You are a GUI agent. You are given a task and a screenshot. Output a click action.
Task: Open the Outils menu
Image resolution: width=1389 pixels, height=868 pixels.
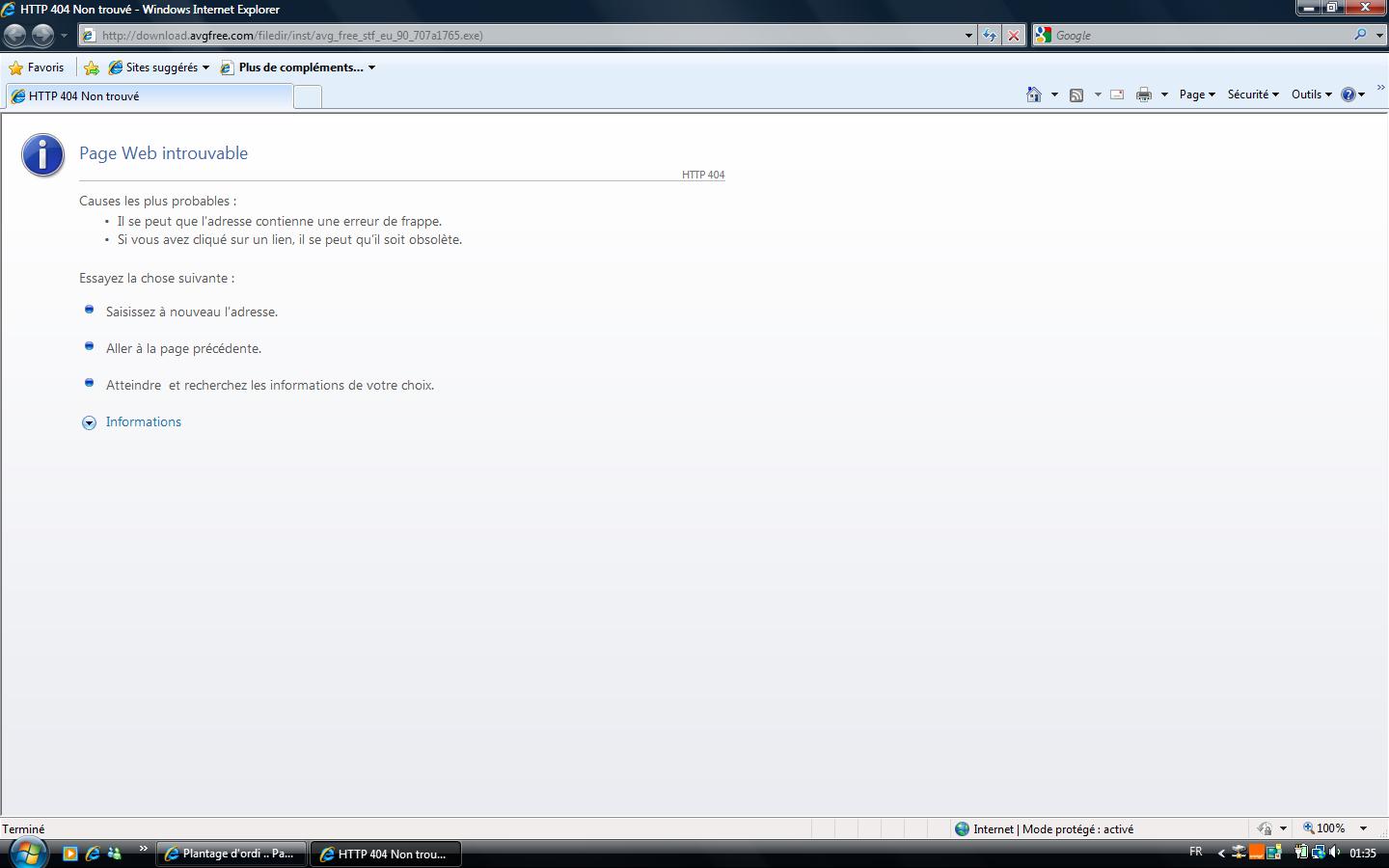pyautogui.click(x=1311, y=95)
